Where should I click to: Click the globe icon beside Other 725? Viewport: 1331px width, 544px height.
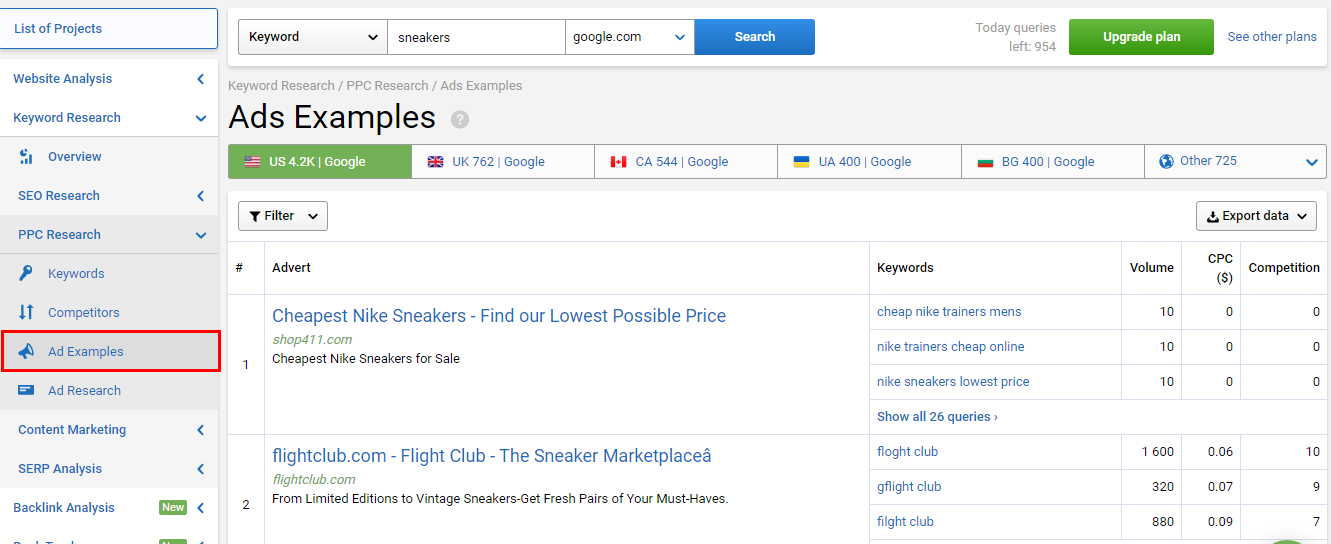pos(1166,161)
